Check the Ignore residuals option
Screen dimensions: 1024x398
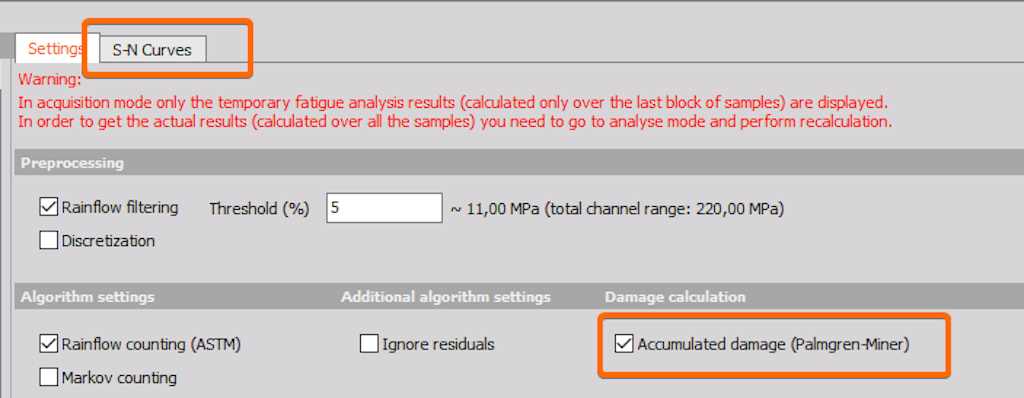point(369,343)
